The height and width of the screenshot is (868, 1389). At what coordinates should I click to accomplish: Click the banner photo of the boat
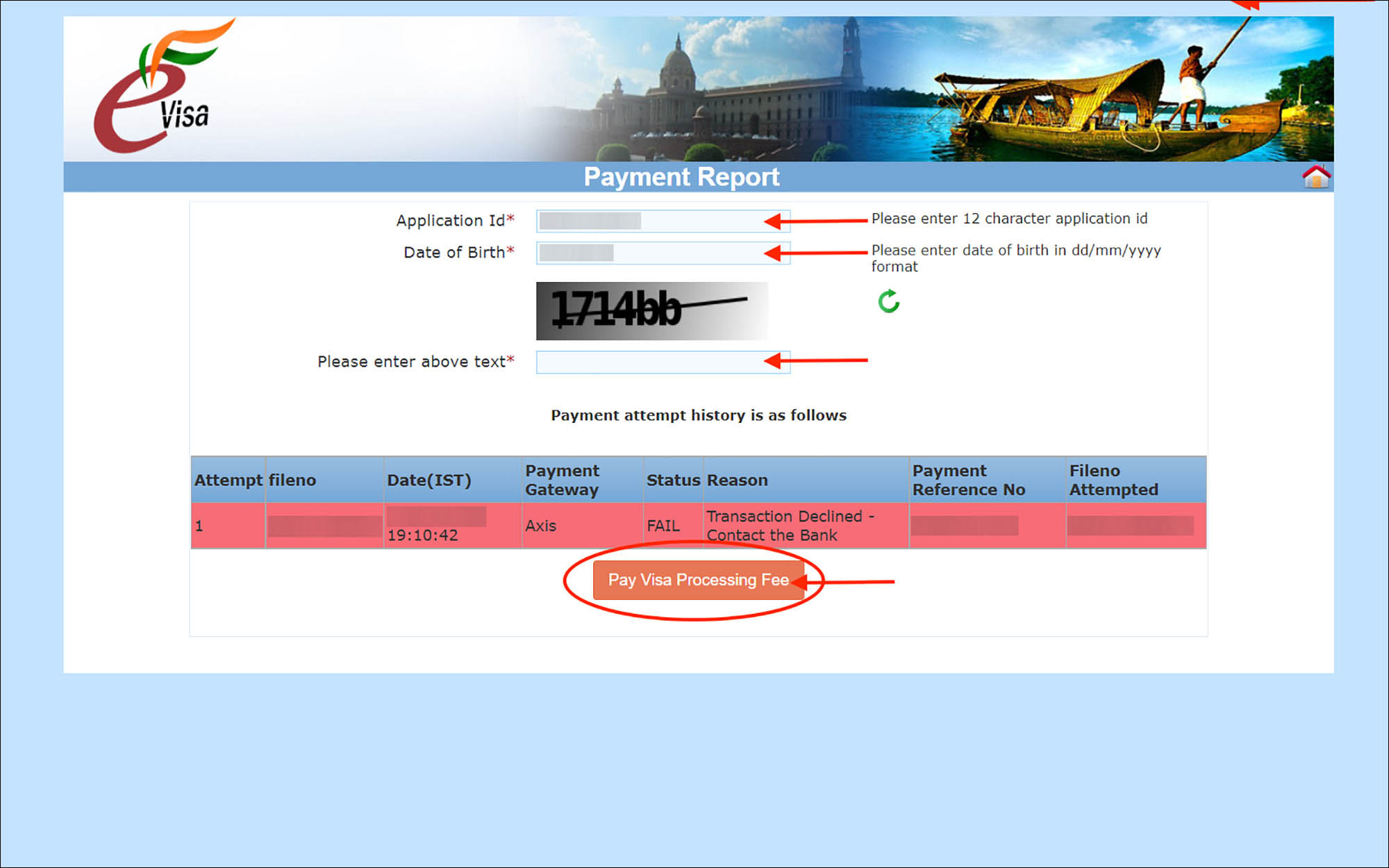1111,89
